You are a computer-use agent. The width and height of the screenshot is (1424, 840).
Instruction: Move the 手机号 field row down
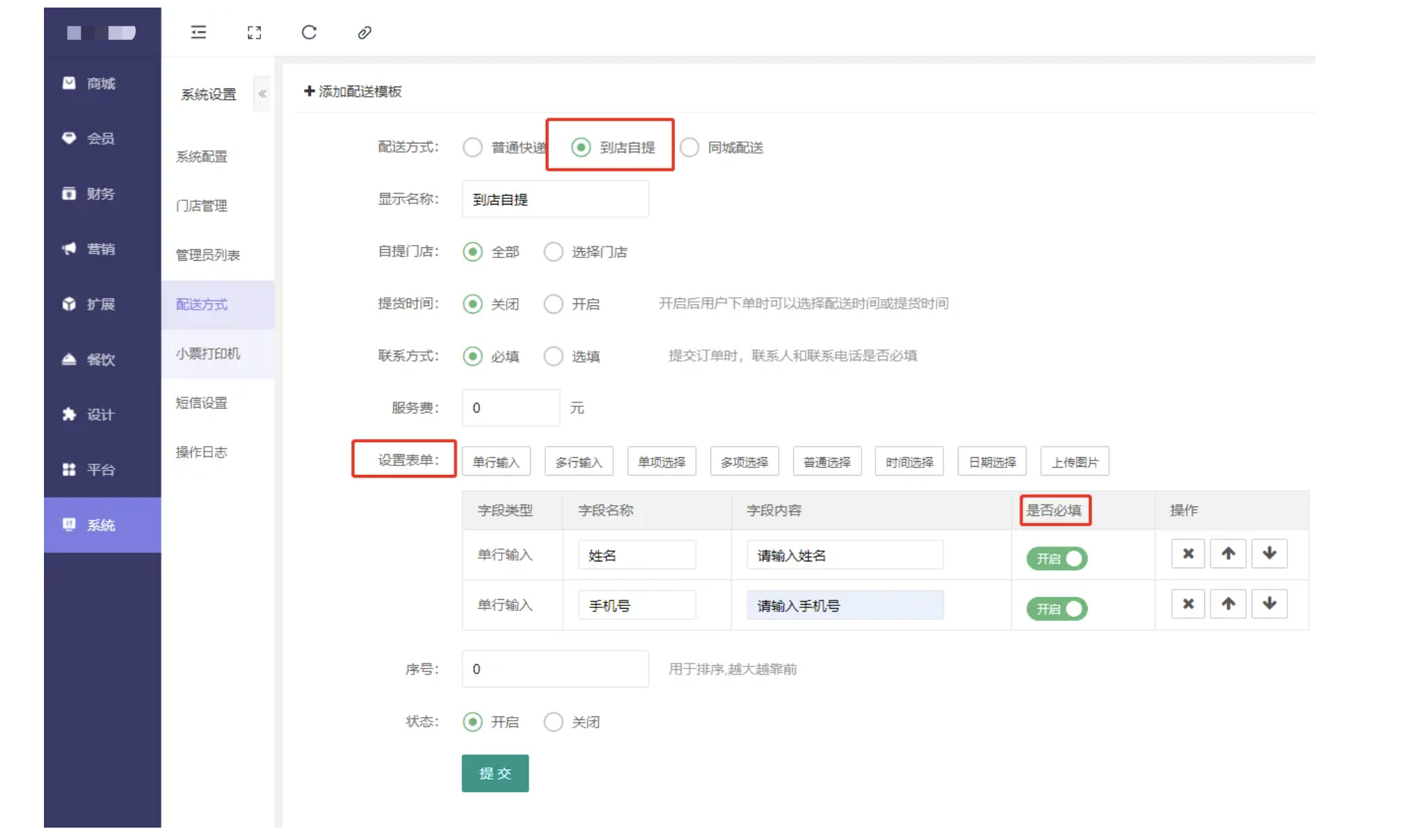(x=1269, y=604)
